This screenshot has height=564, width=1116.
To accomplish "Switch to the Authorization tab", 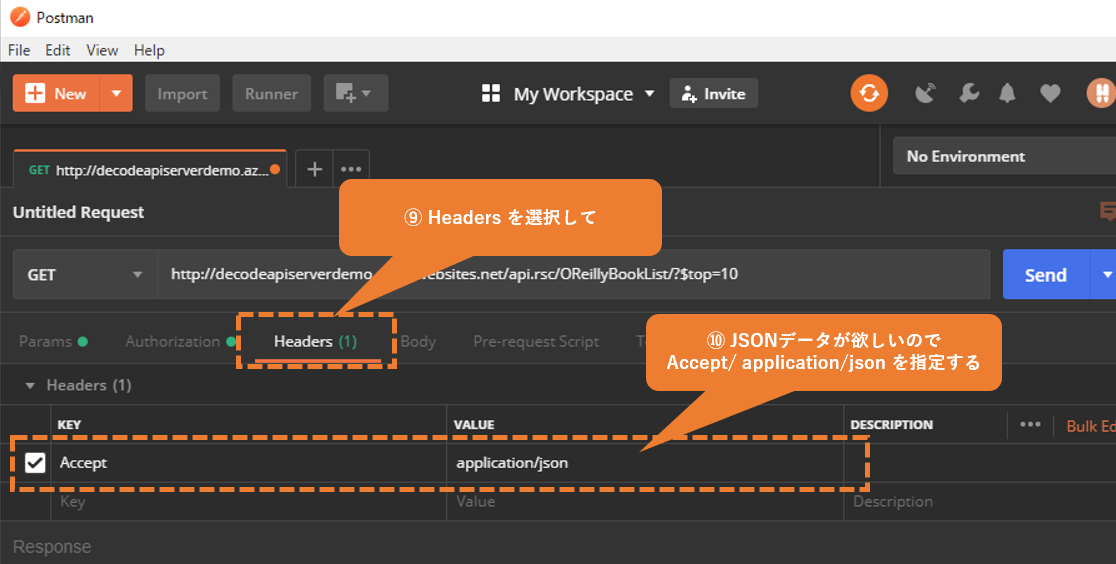I will (x=179, y=342).
